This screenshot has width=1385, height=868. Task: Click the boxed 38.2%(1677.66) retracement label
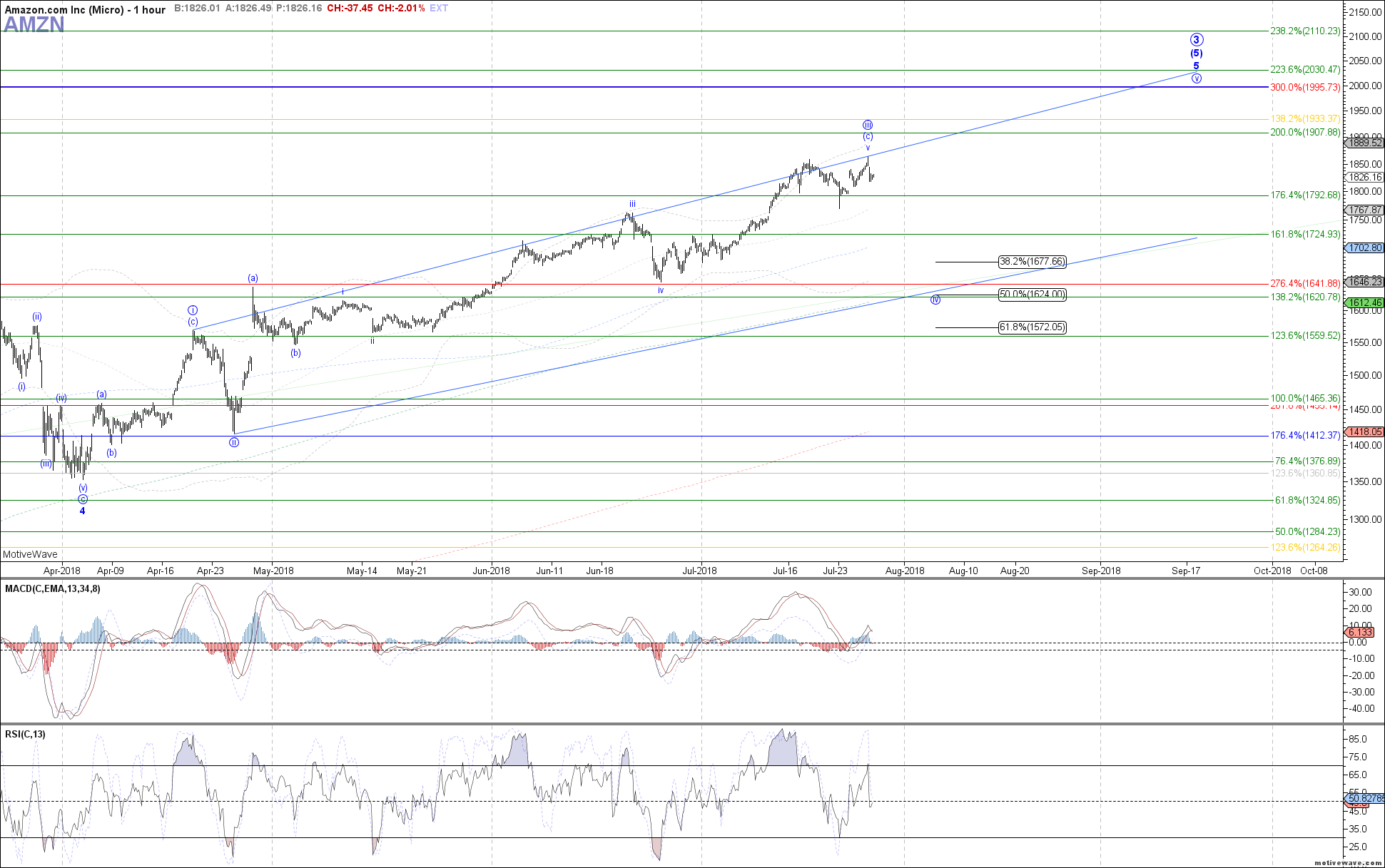(1032, 262)
